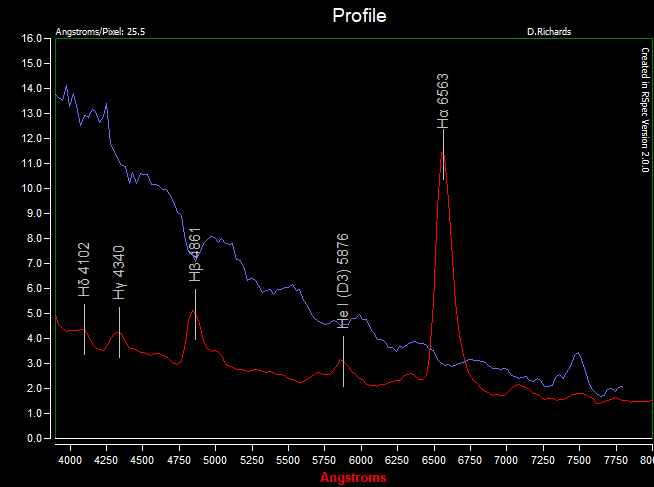Click the 5000 x-axis tick label
Image resolution: width=654 pixels, height=487 pixels.
pos(215,460)
